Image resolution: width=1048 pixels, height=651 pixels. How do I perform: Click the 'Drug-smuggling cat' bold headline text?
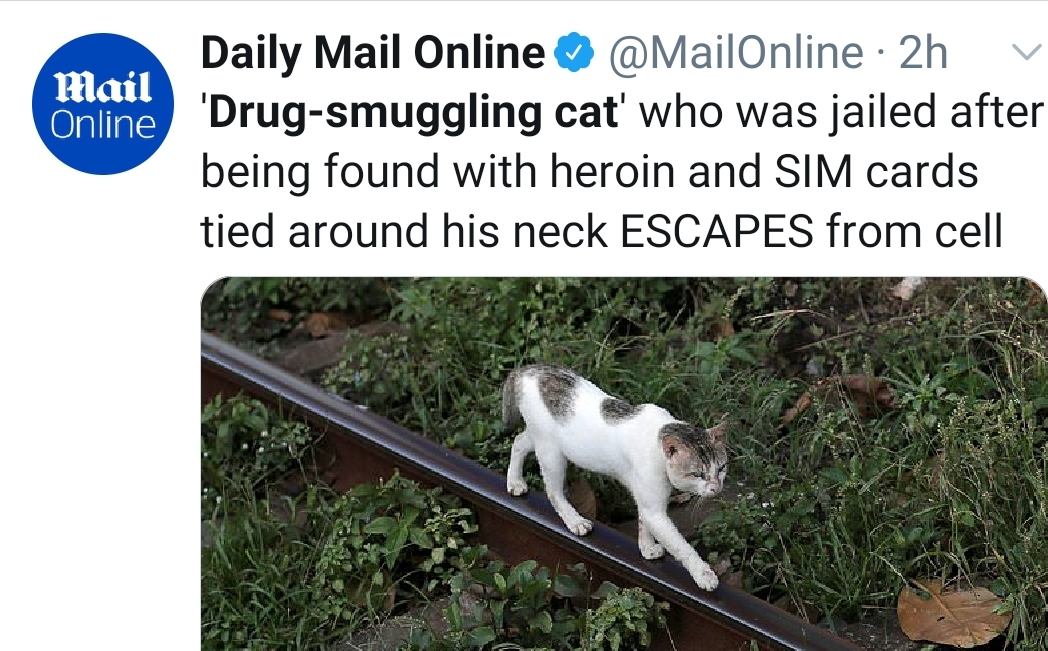tap(411, 112)
